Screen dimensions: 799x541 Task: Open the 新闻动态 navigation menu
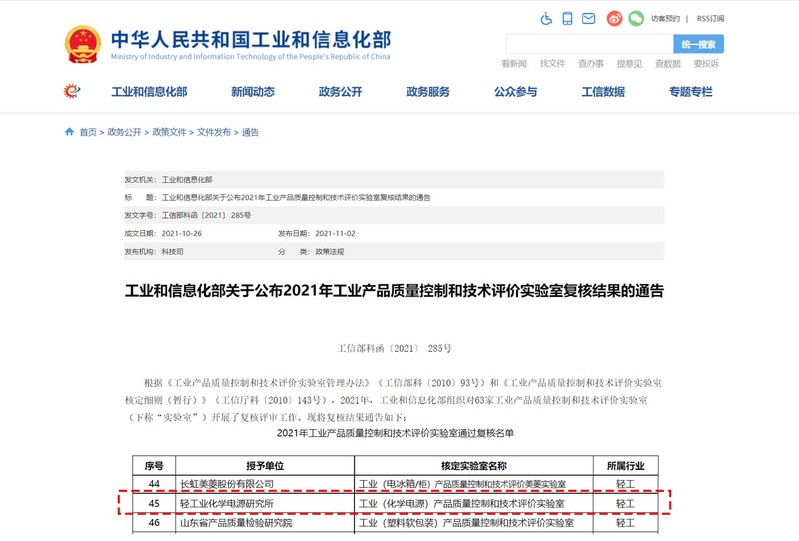coord(252,92)
